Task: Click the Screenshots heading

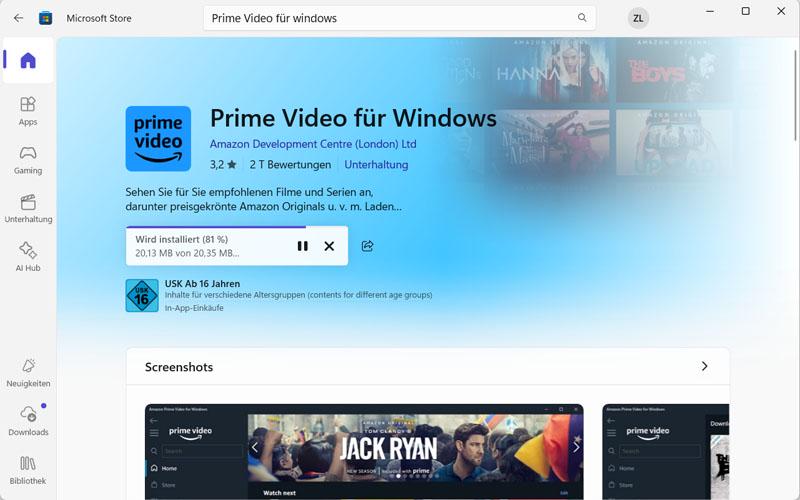Action: pos(179,367)
